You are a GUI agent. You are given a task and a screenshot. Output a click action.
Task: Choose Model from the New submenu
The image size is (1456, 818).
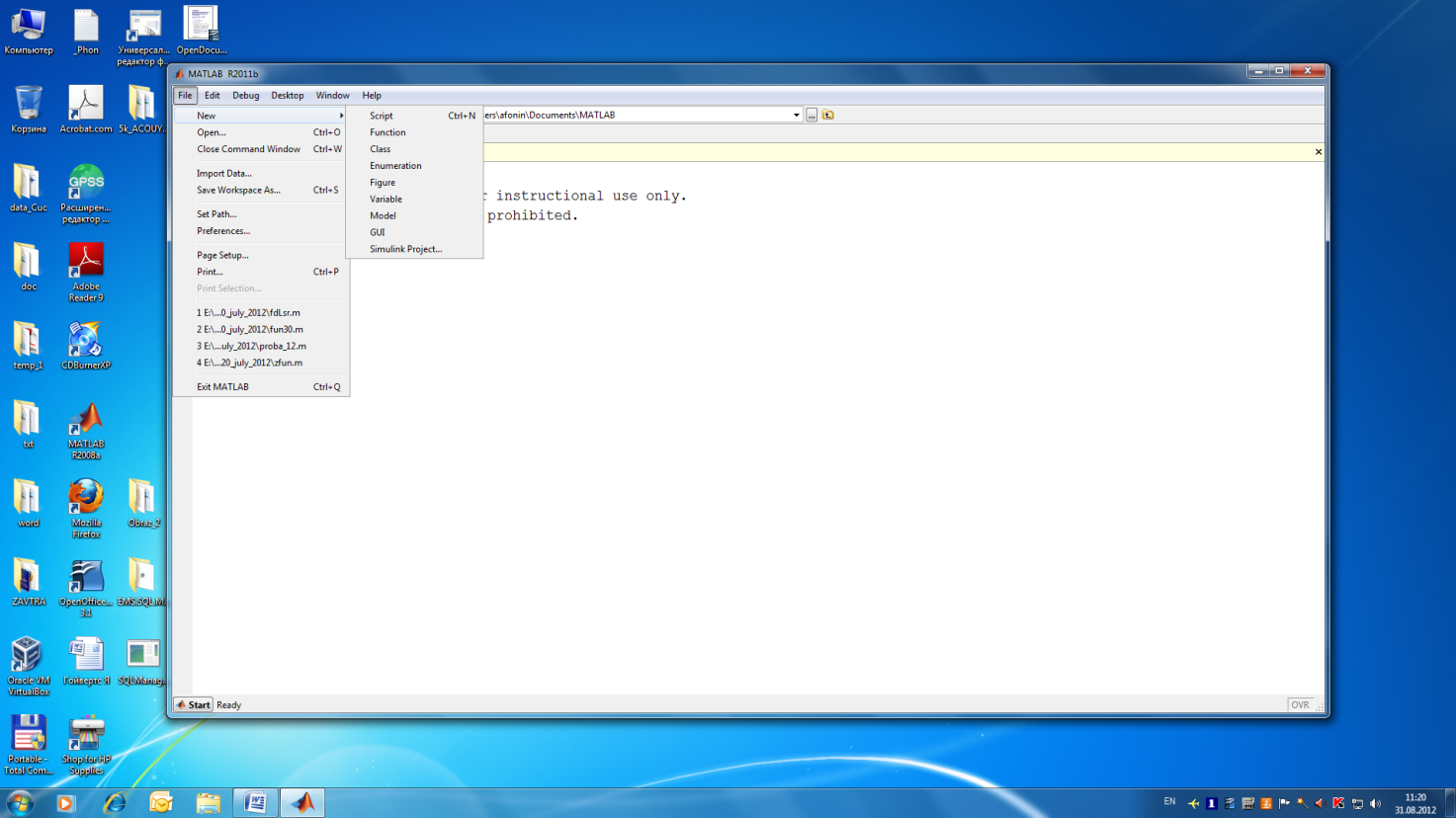click(x=414, y=215)
